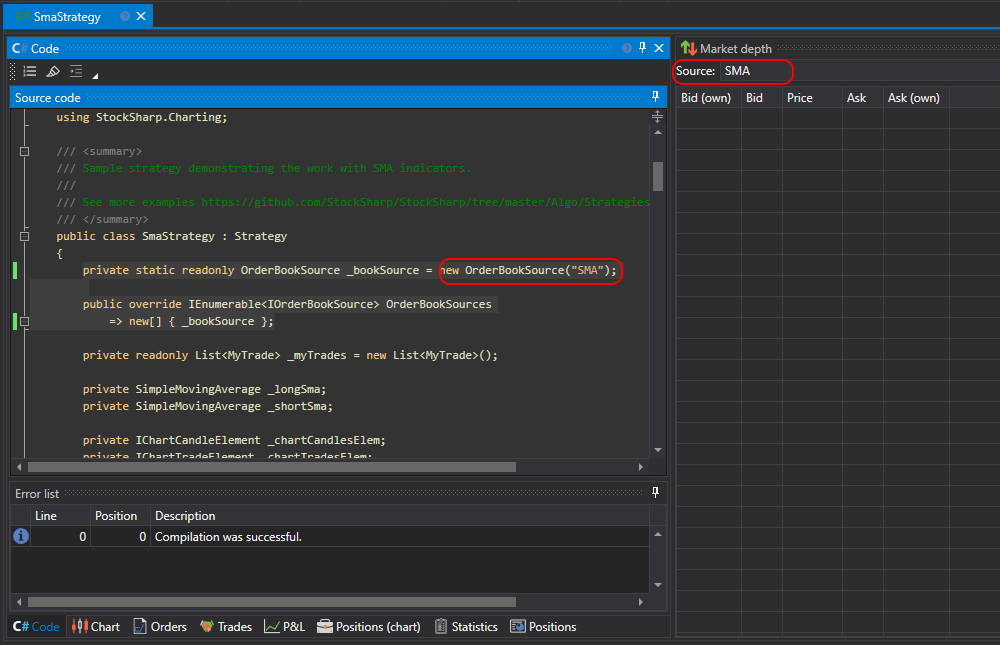Viewport: 1000px width, 645px height.
Task: Click the help icon on the SmaStrategy tab
Action: point(125,16)
